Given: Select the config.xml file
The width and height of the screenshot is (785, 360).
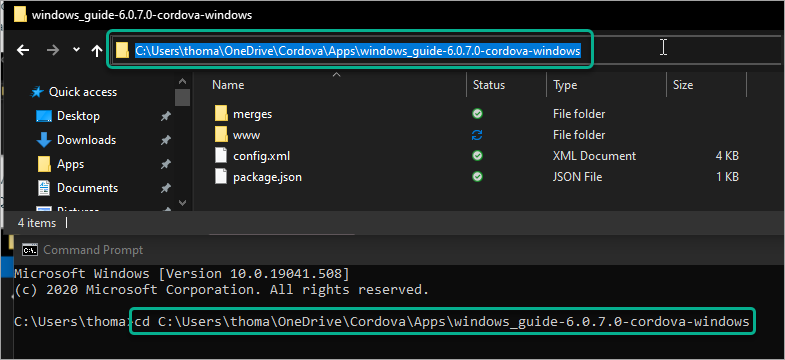Looking at the screenshot, I should click(261, 156).
